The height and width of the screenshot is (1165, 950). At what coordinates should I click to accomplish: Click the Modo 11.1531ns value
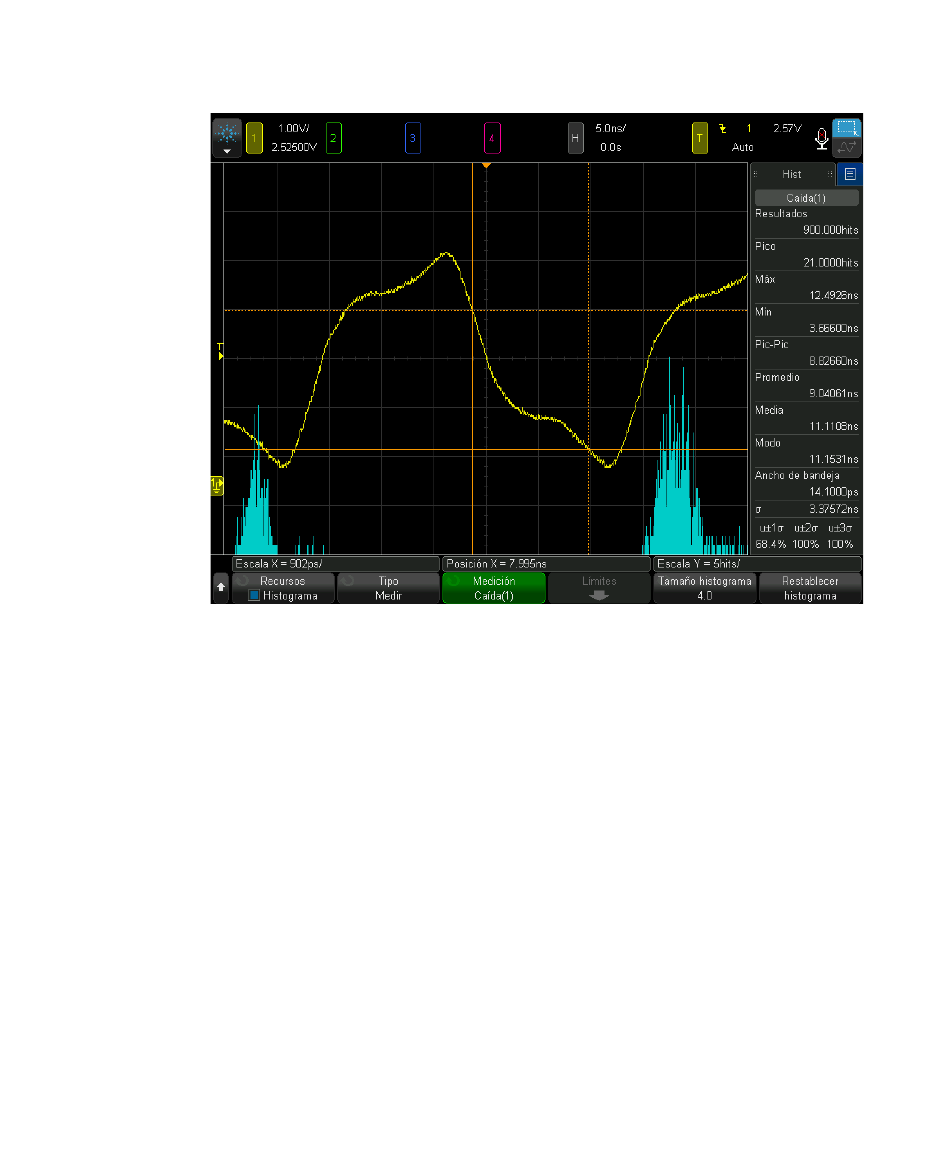click(x=833, y=459)
